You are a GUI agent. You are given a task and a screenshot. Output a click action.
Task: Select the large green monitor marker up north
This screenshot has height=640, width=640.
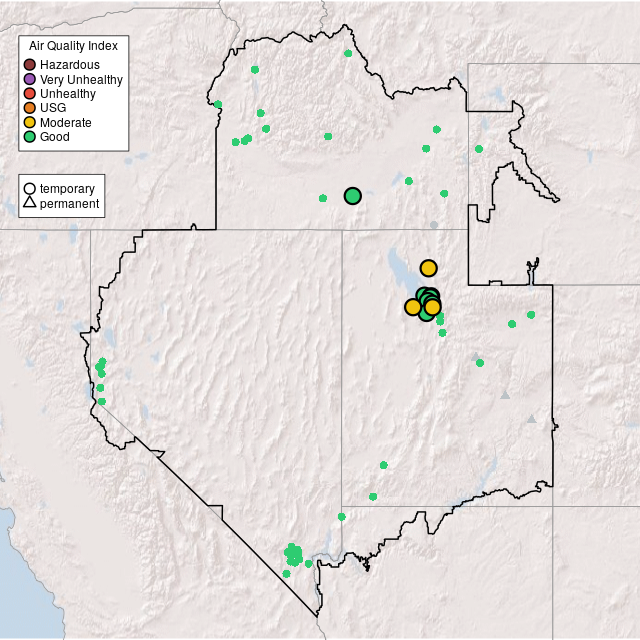point(352,196)
